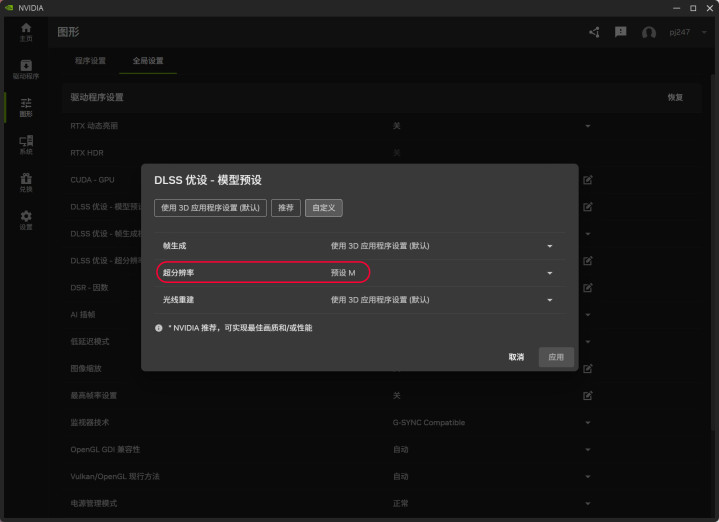Image resolution: width=719 pixels, height=522 pixels.
Task: Click the NVIDIA logo in title bar
Action: 9,8
